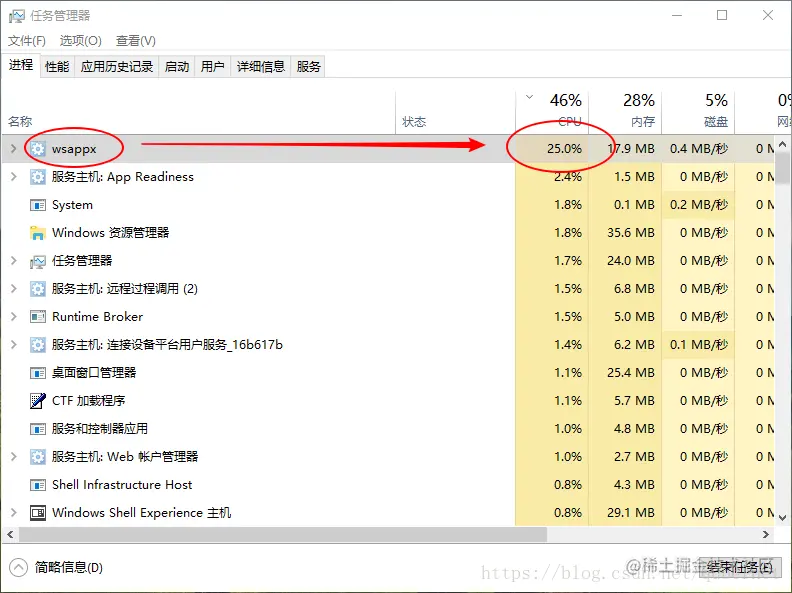Click wsappx 0.4 MB/秒 disk value
Image resolution: width=792 pixels, height=593 pixels.
pyautogui.click(x=699, y=149)
